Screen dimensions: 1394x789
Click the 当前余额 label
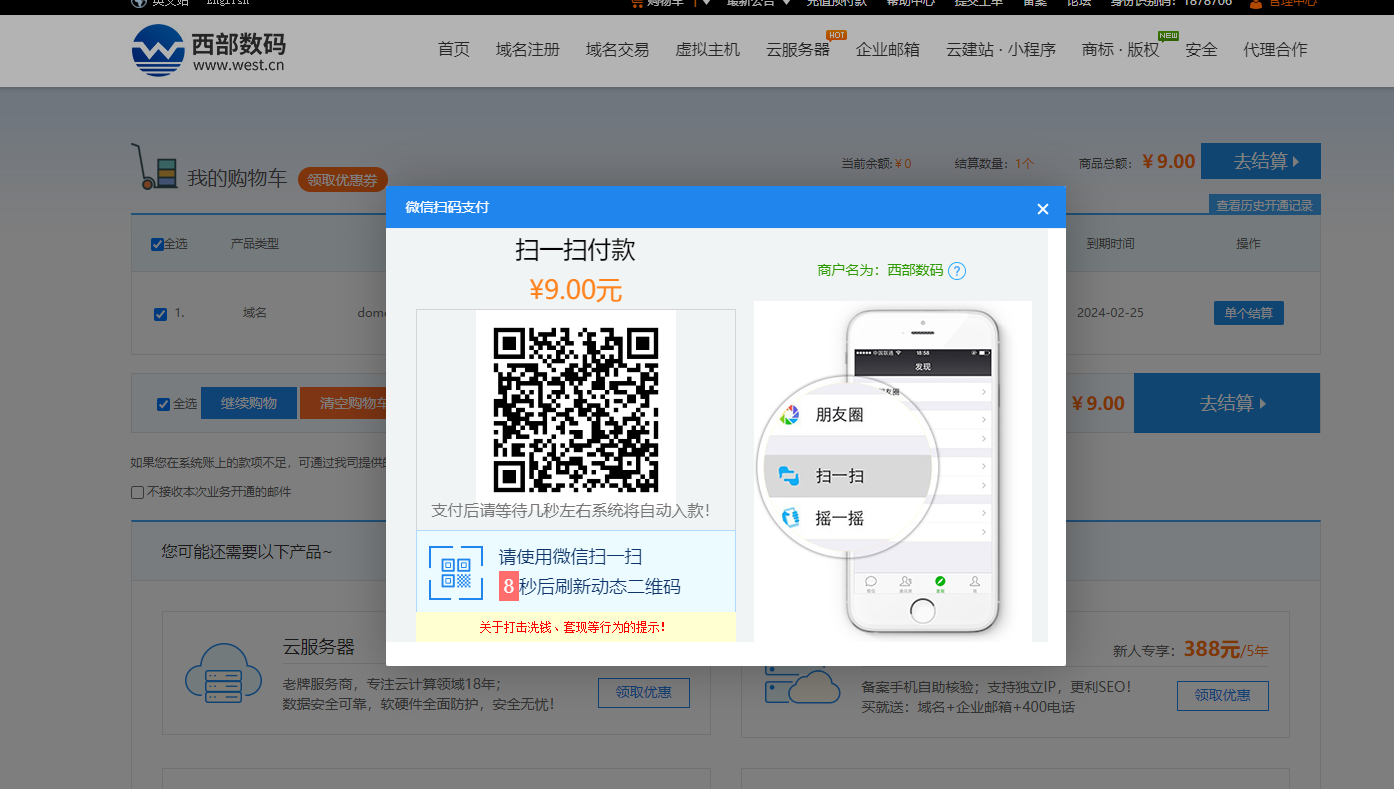(x=866, y=164)
